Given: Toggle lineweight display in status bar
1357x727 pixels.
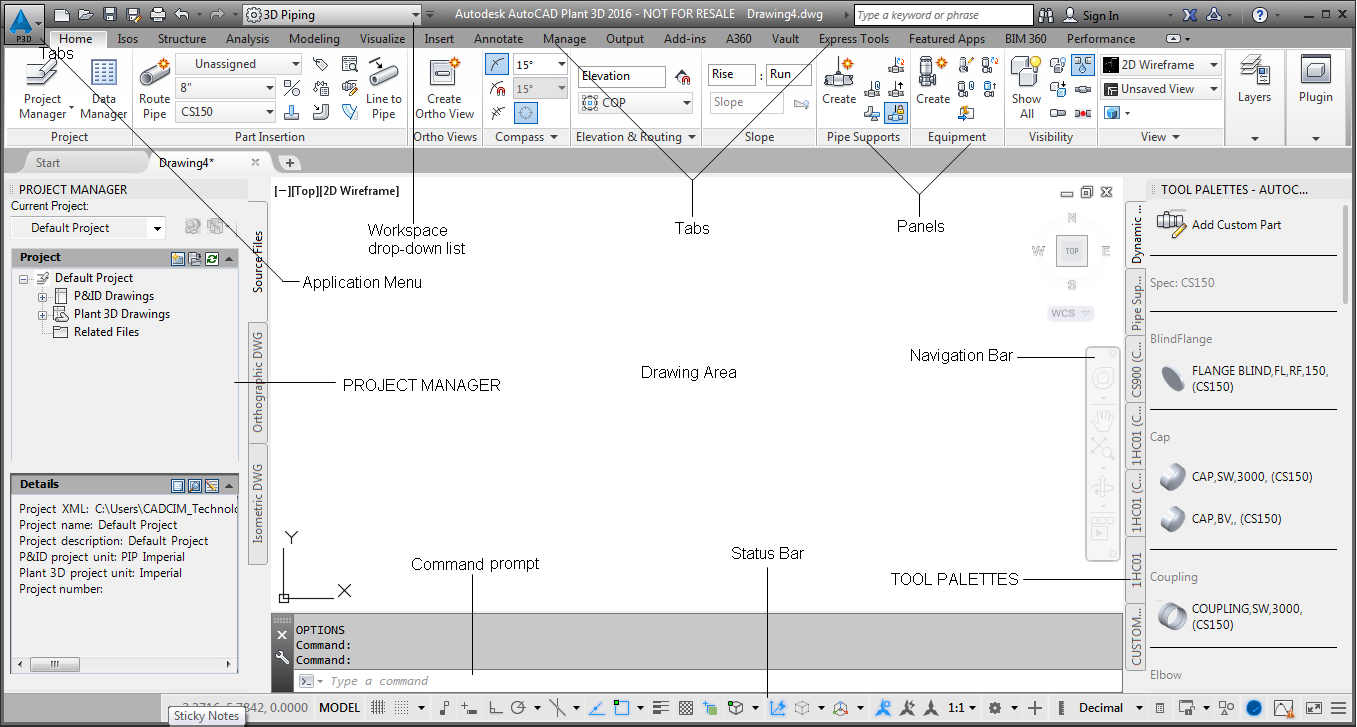Looking at the screenshot, I should 661,707.
